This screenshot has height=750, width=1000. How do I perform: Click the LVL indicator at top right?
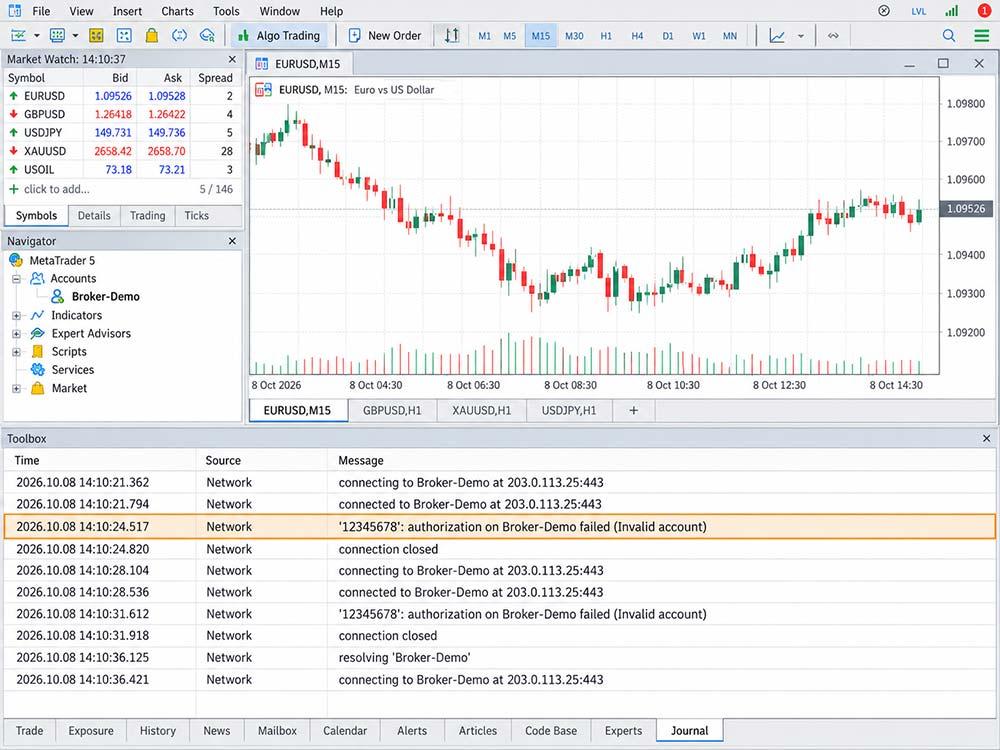[x=918, y=11]
